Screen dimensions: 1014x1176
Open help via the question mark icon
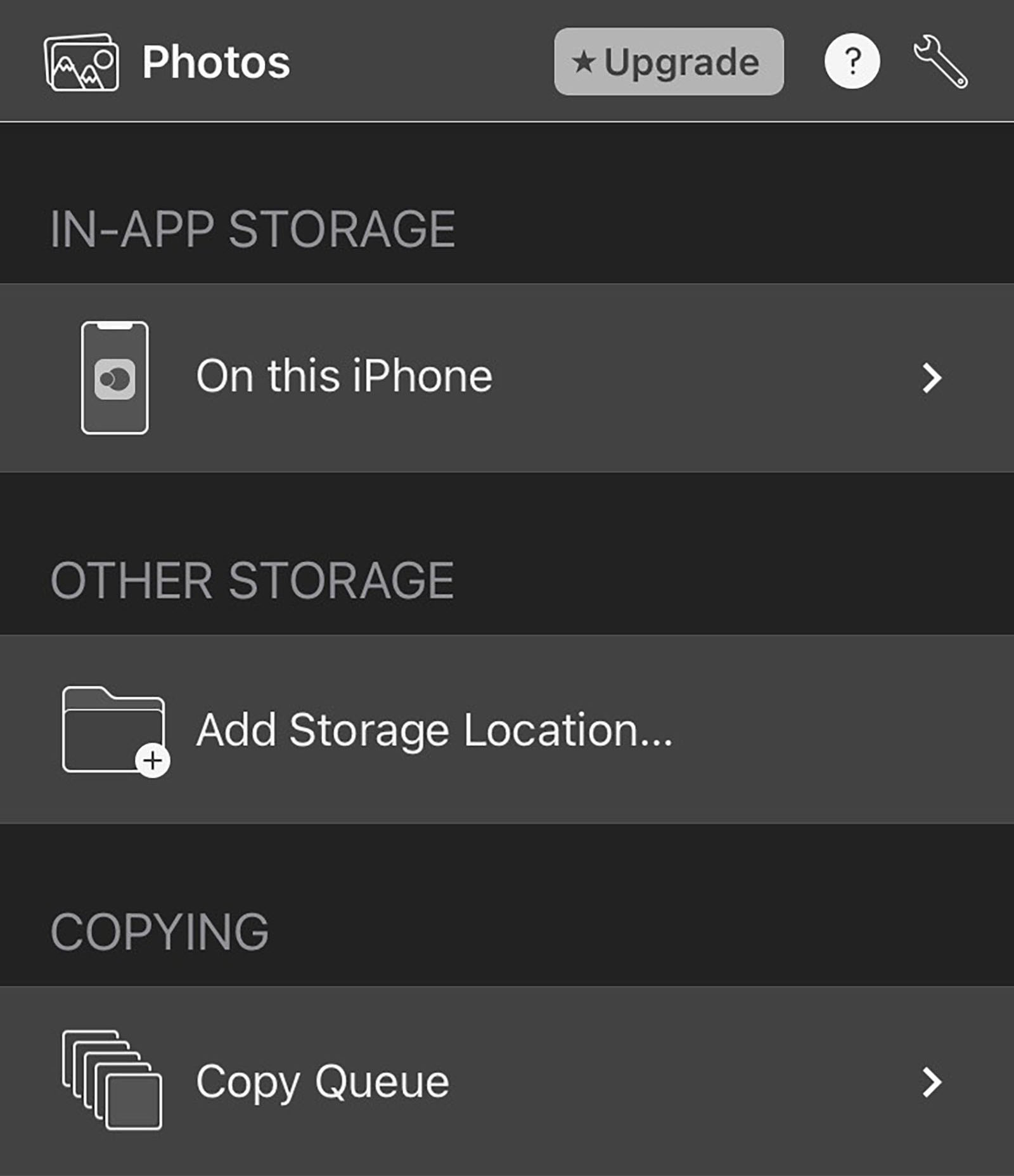click(852, 61)
